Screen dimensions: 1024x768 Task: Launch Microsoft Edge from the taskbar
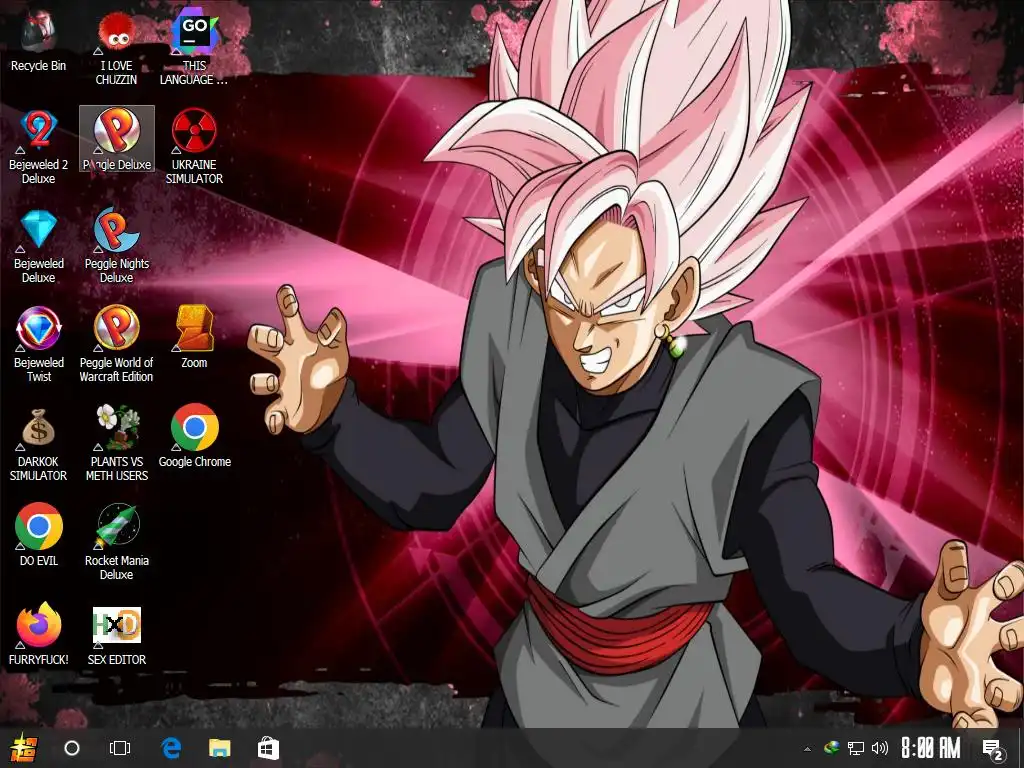pos(171,748)
